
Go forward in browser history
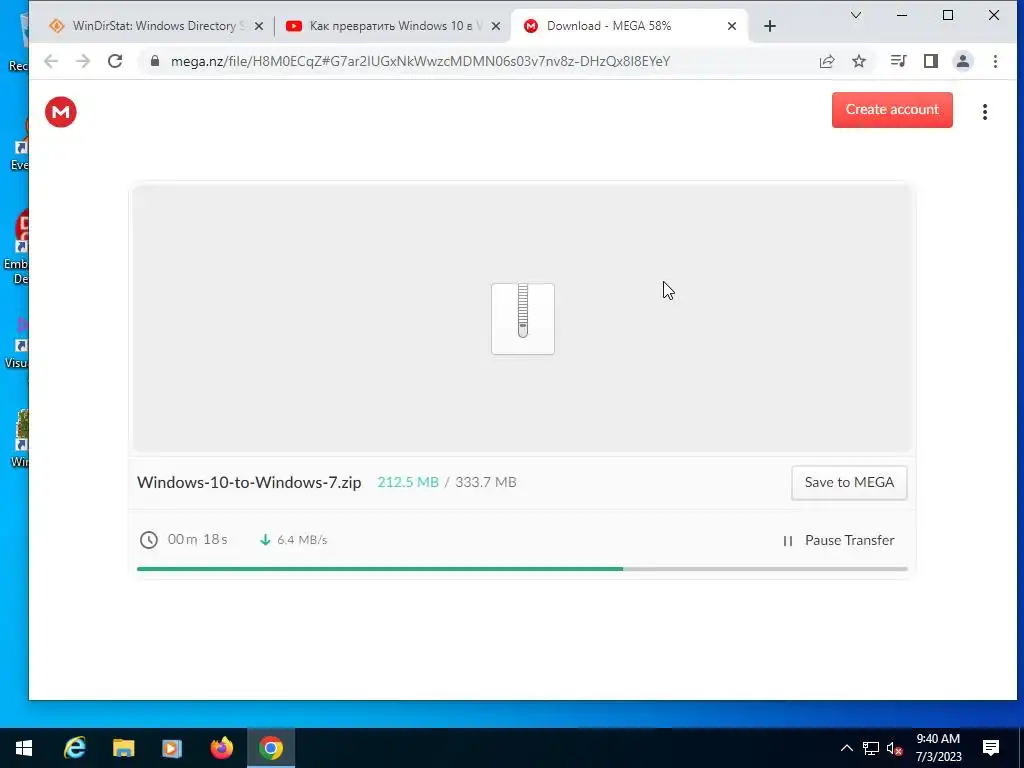83,61
